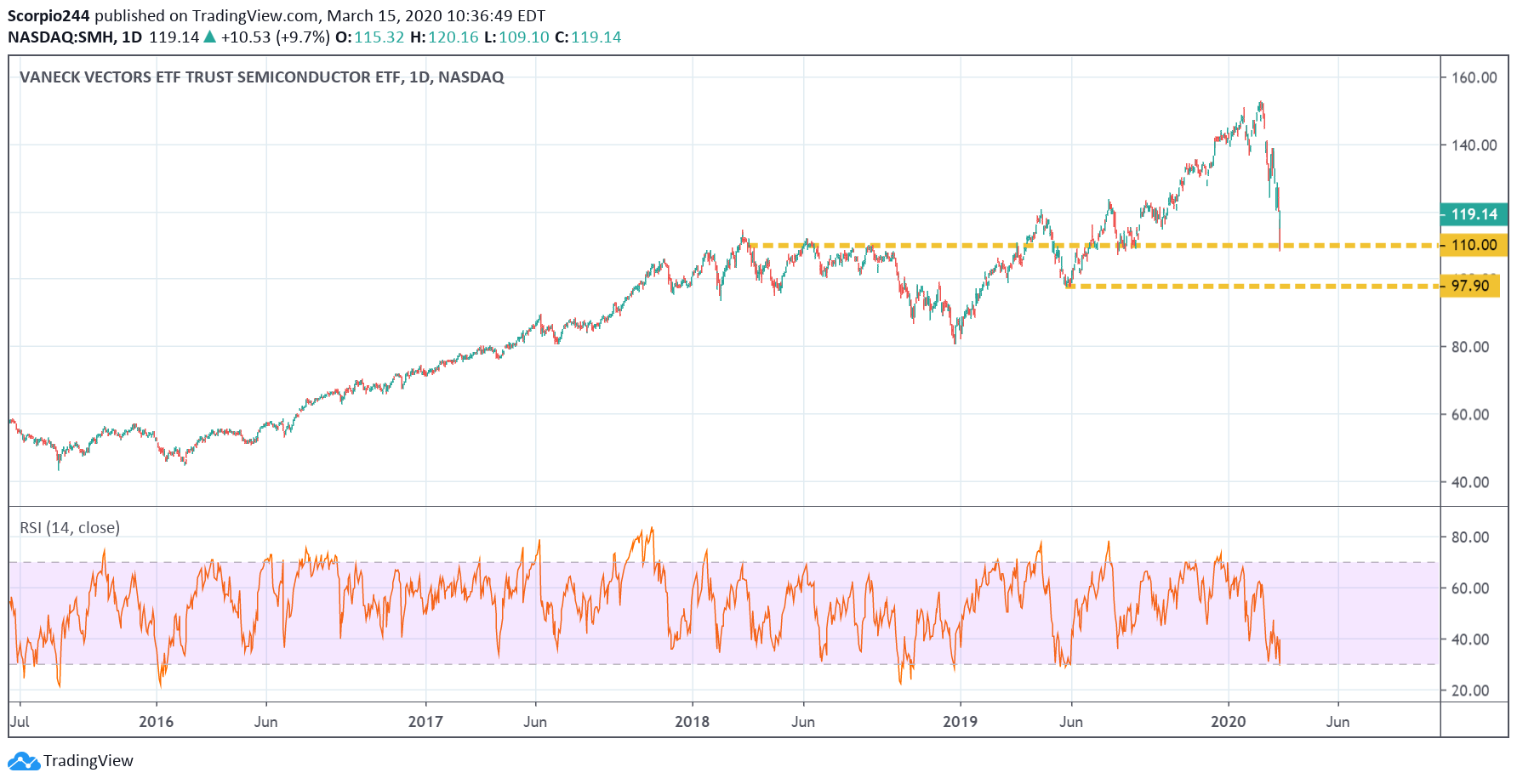Click the Jul label on time axis

pos(20,722)
